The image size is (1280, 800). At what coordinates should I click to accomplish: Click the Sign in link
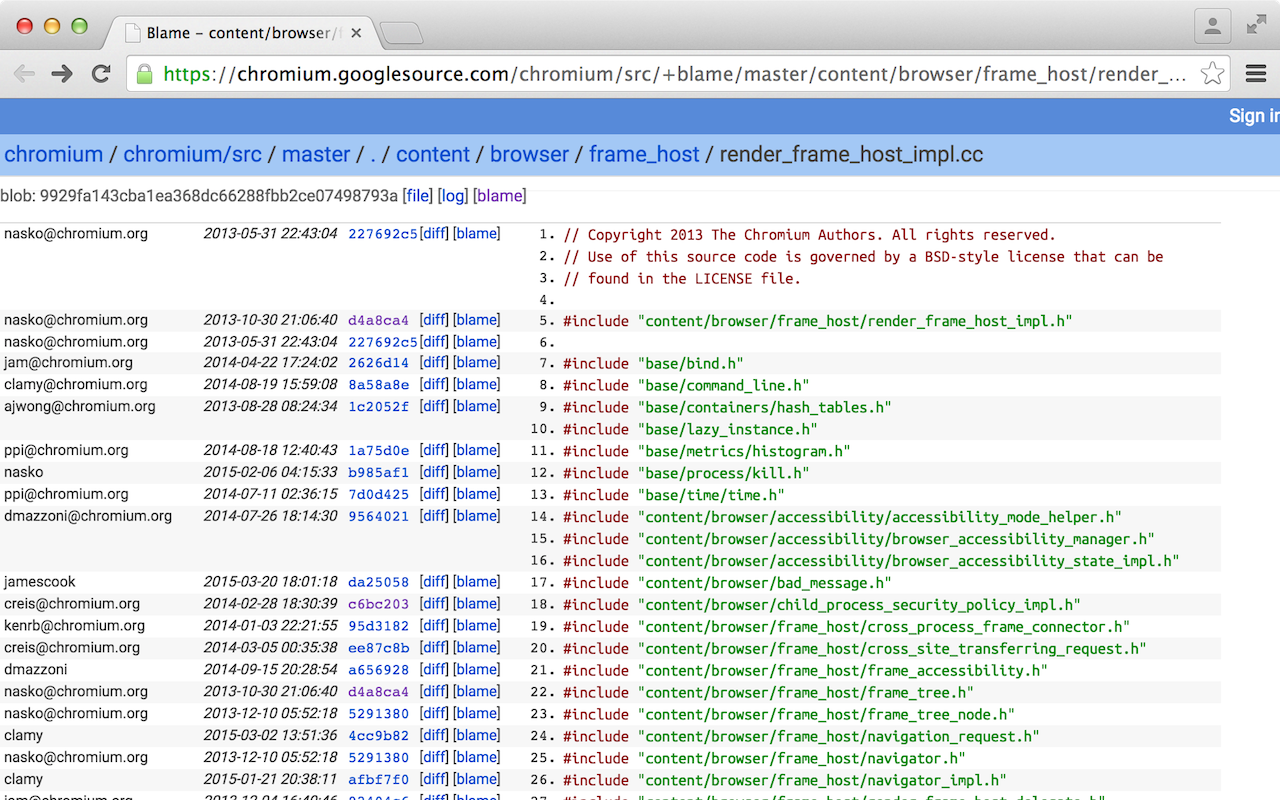(x=1254, y=116)
